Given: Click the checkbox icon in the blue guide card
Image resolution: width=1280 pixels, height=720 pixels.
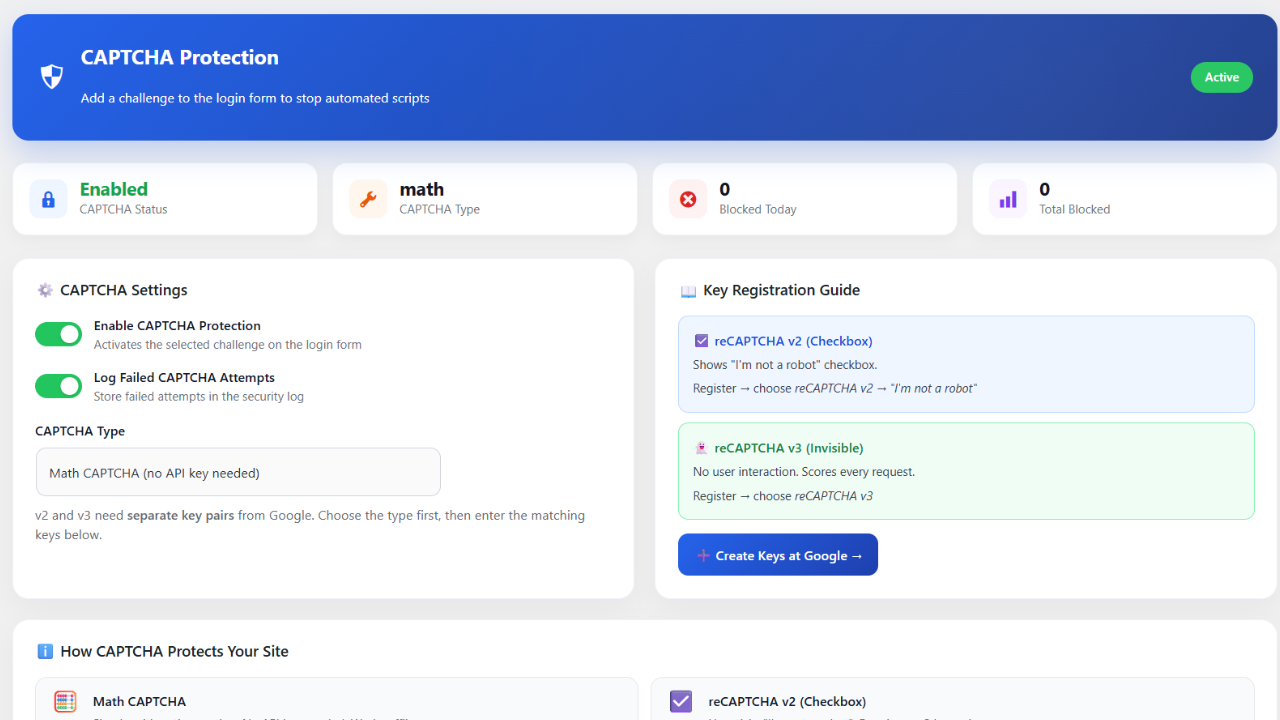Looking at the screenshot, I should 701,341.
